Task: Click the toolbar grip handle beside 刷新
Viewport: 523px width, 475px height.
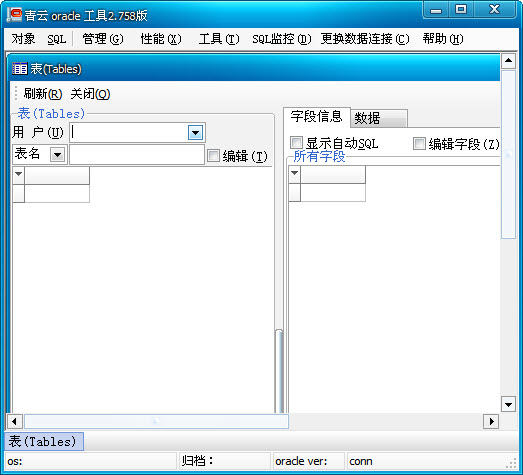Action: click(16, 93)
